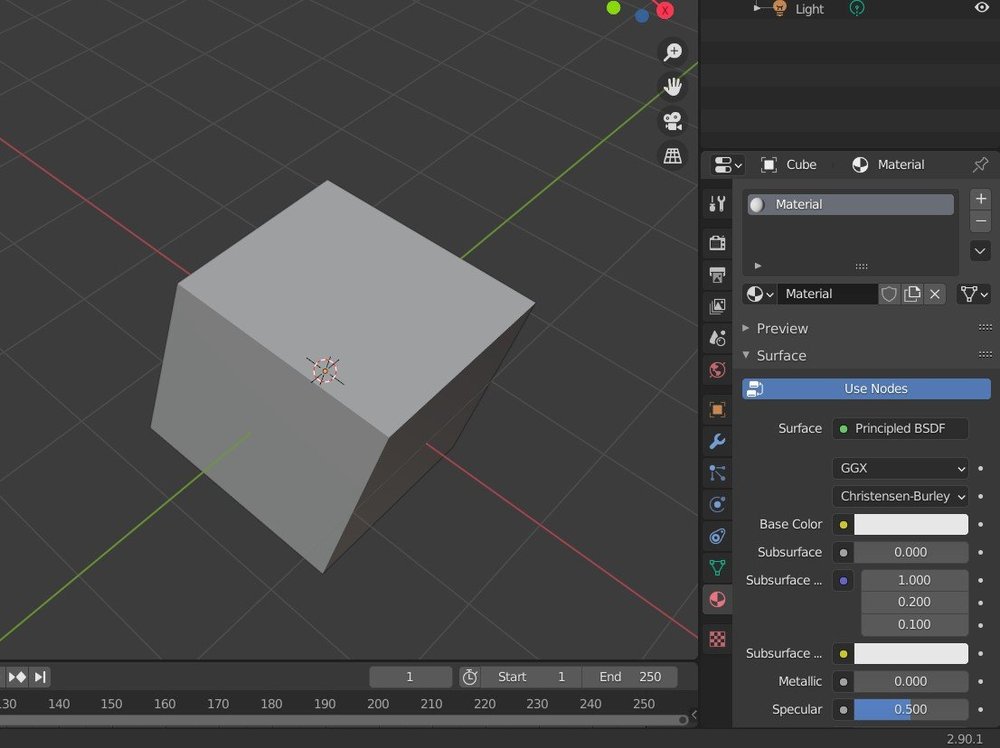
Task: Pin the properties context with the pin icon
Action: click(981, 165)
